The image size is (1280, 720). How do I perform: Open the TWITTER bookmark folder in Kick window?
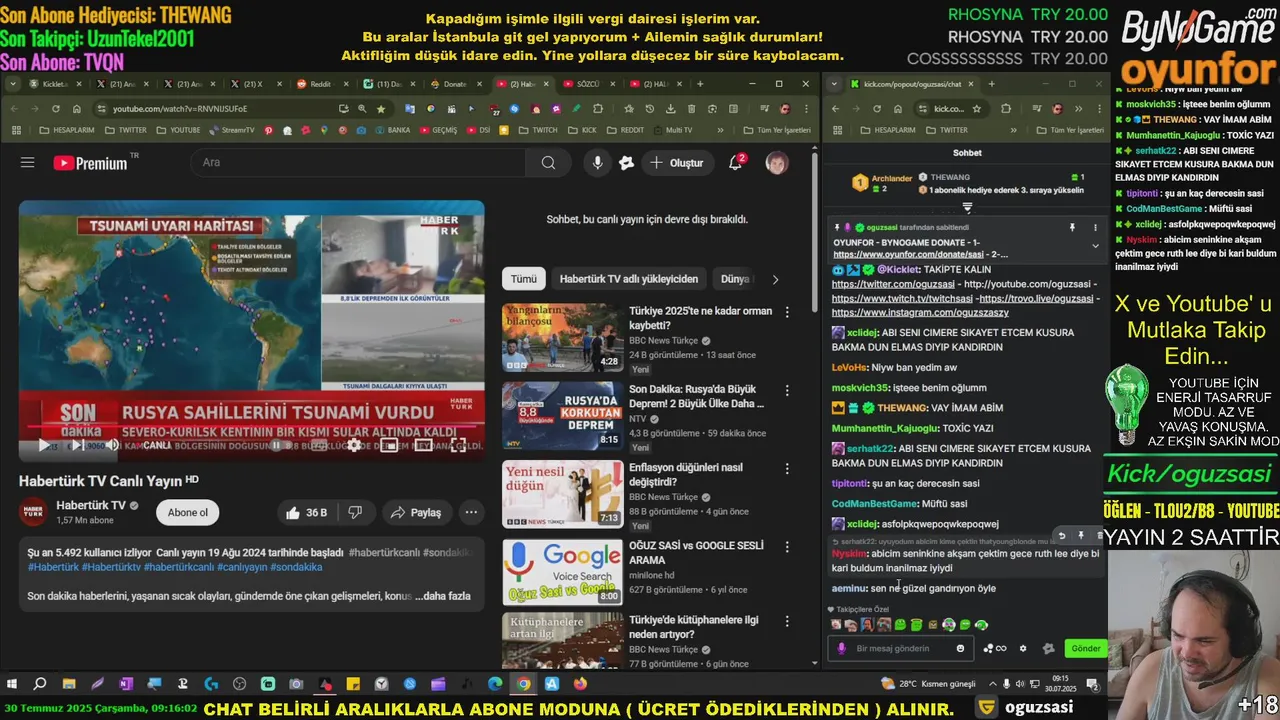(x=946, y=130)
